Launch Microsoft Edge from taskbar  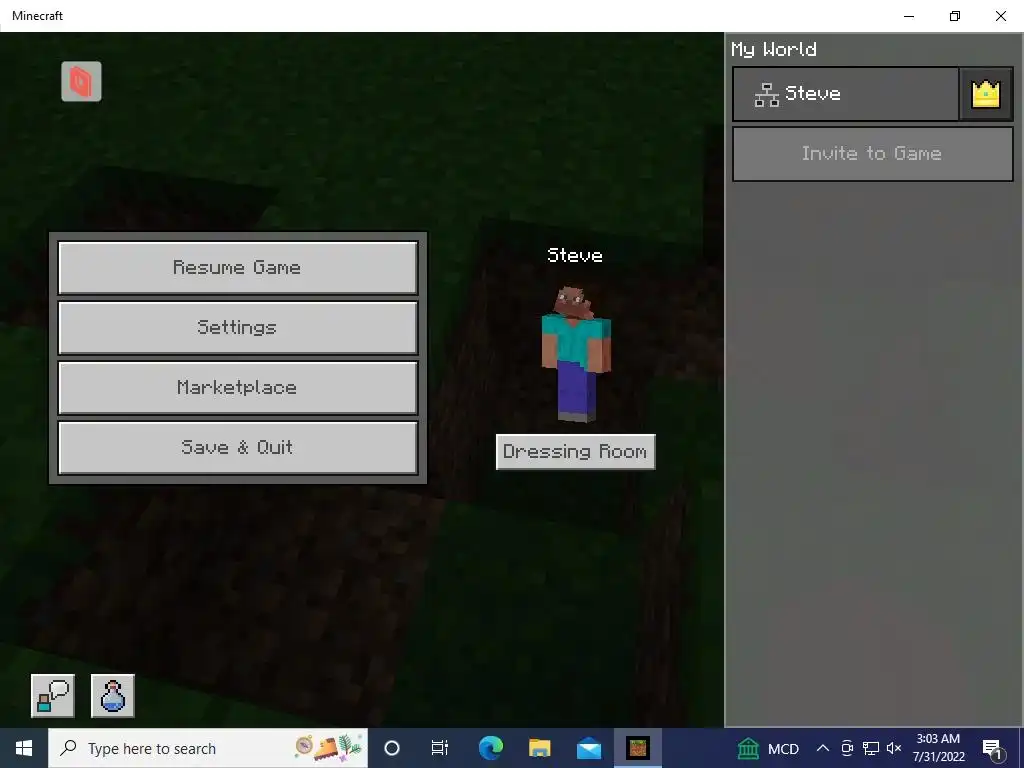[490, 748]
